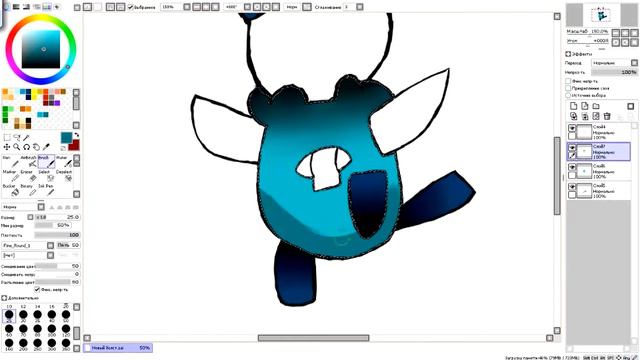Select the Lasso tool
The width and height of the screenshot is (640, 360).
(x=17, y=138)
